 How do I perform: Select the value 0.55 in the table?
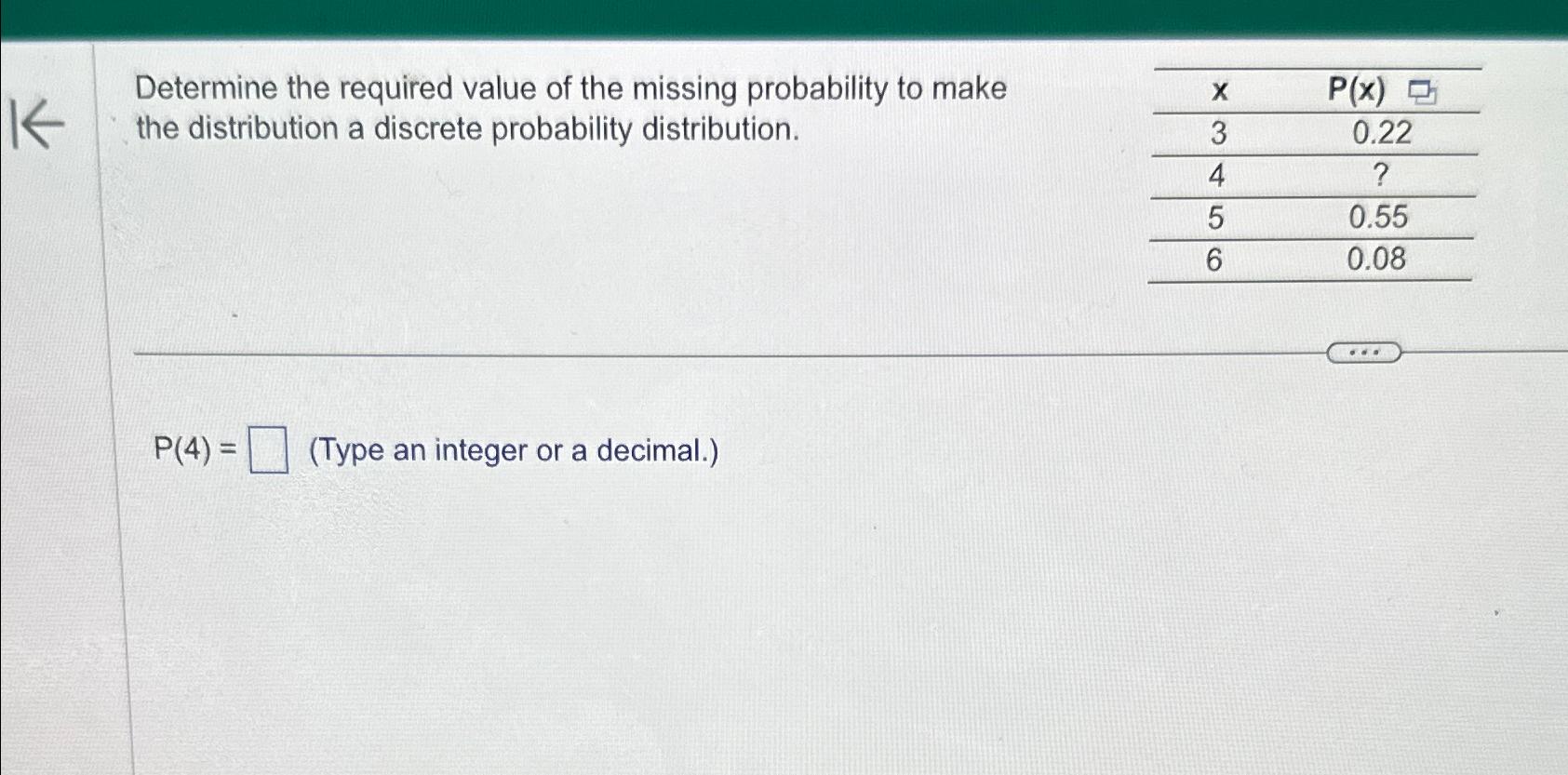tap(1380, 218)
